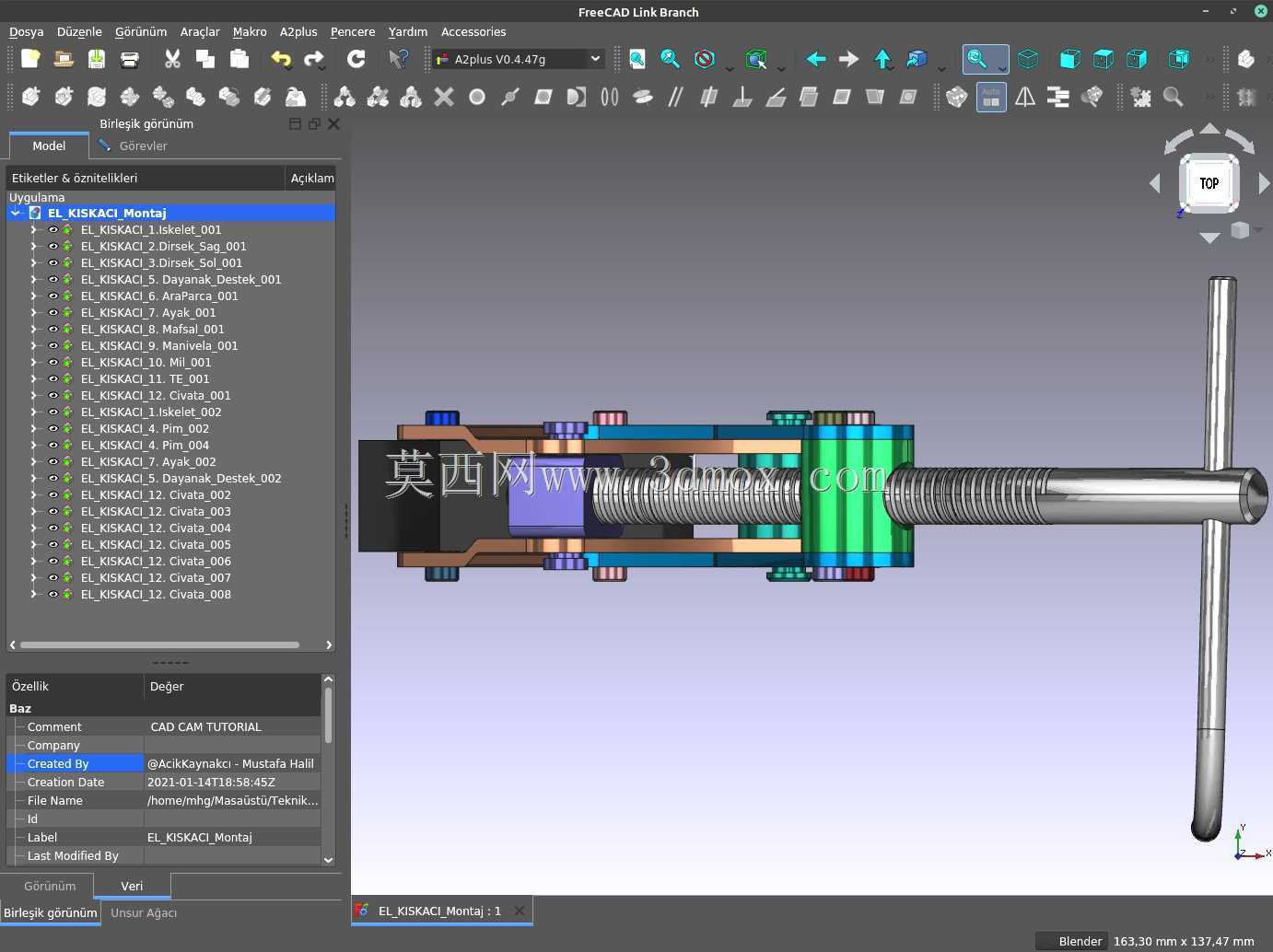Click the fit selection zoom icon
Viewport: 1273px width, 952px height.
point(671,59)
